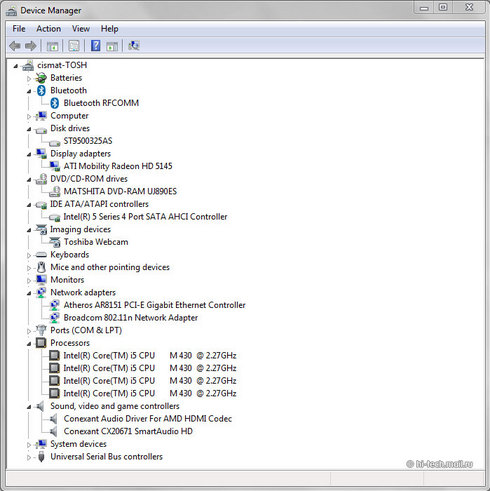The width and height of the screenshot is (490, 491).
Task: Select the last Intel Core i5 CPU entry
Action: tap(150, 394)
